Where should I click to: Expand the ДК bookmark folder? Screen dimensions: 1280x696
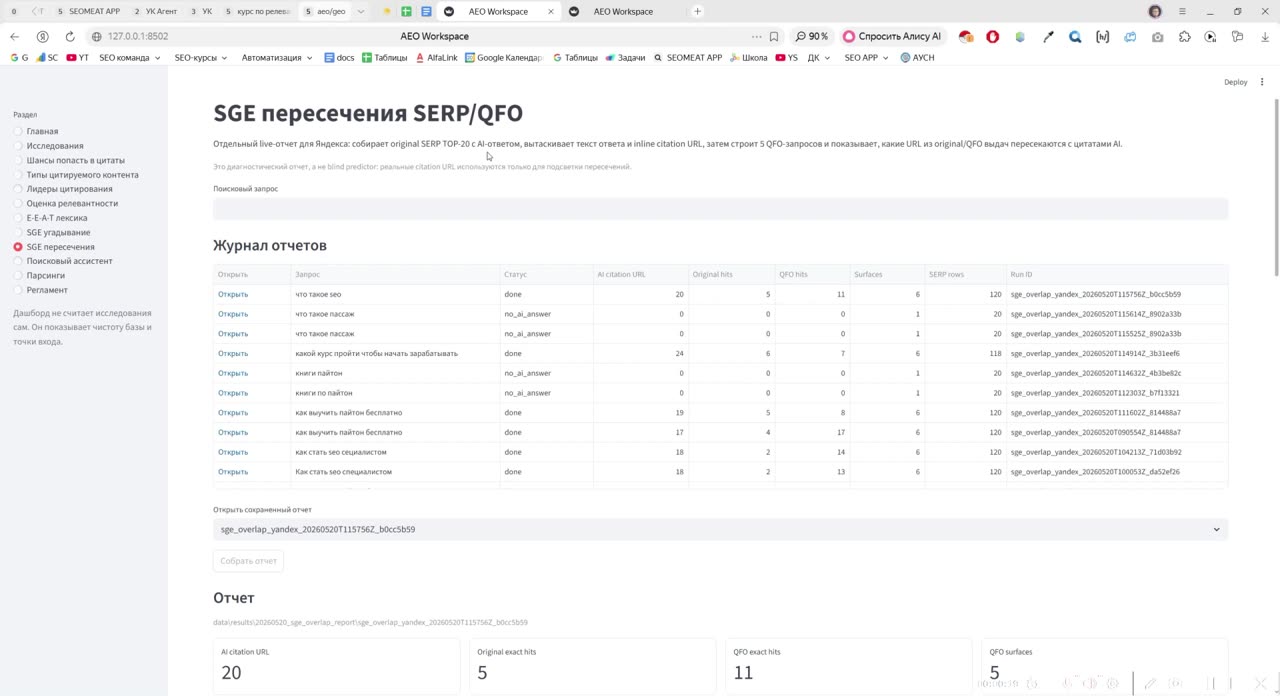(x=820, y=57)
